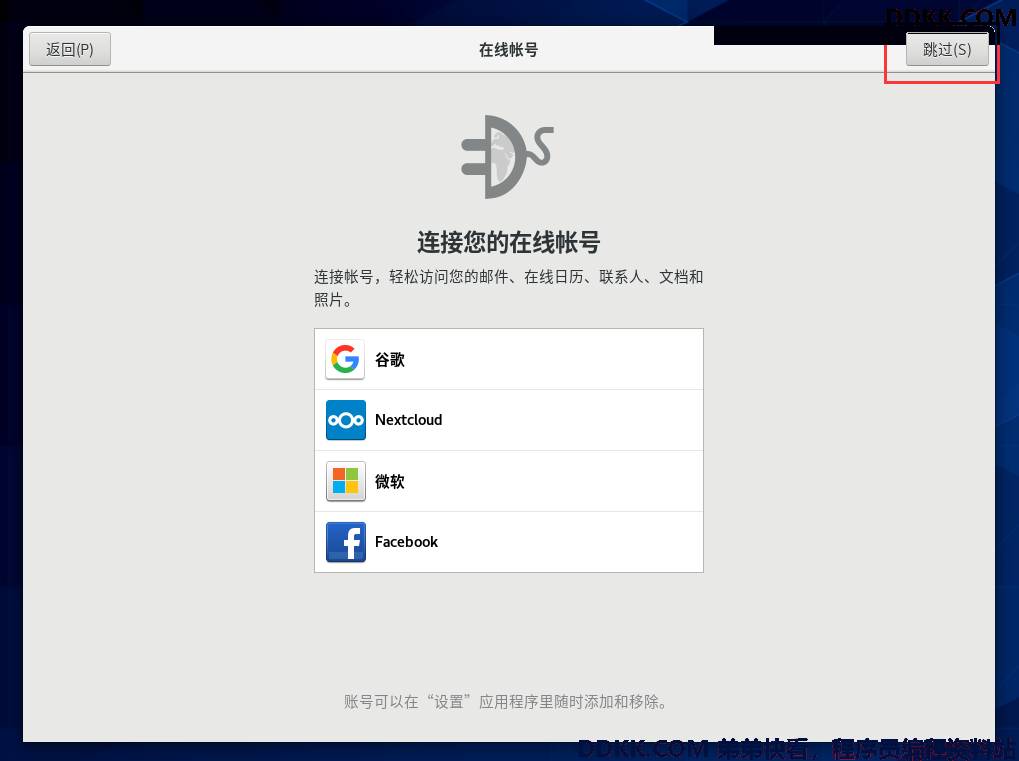
Task: Click the Microsoft logo icon
Action: click(x=345, y=481)
